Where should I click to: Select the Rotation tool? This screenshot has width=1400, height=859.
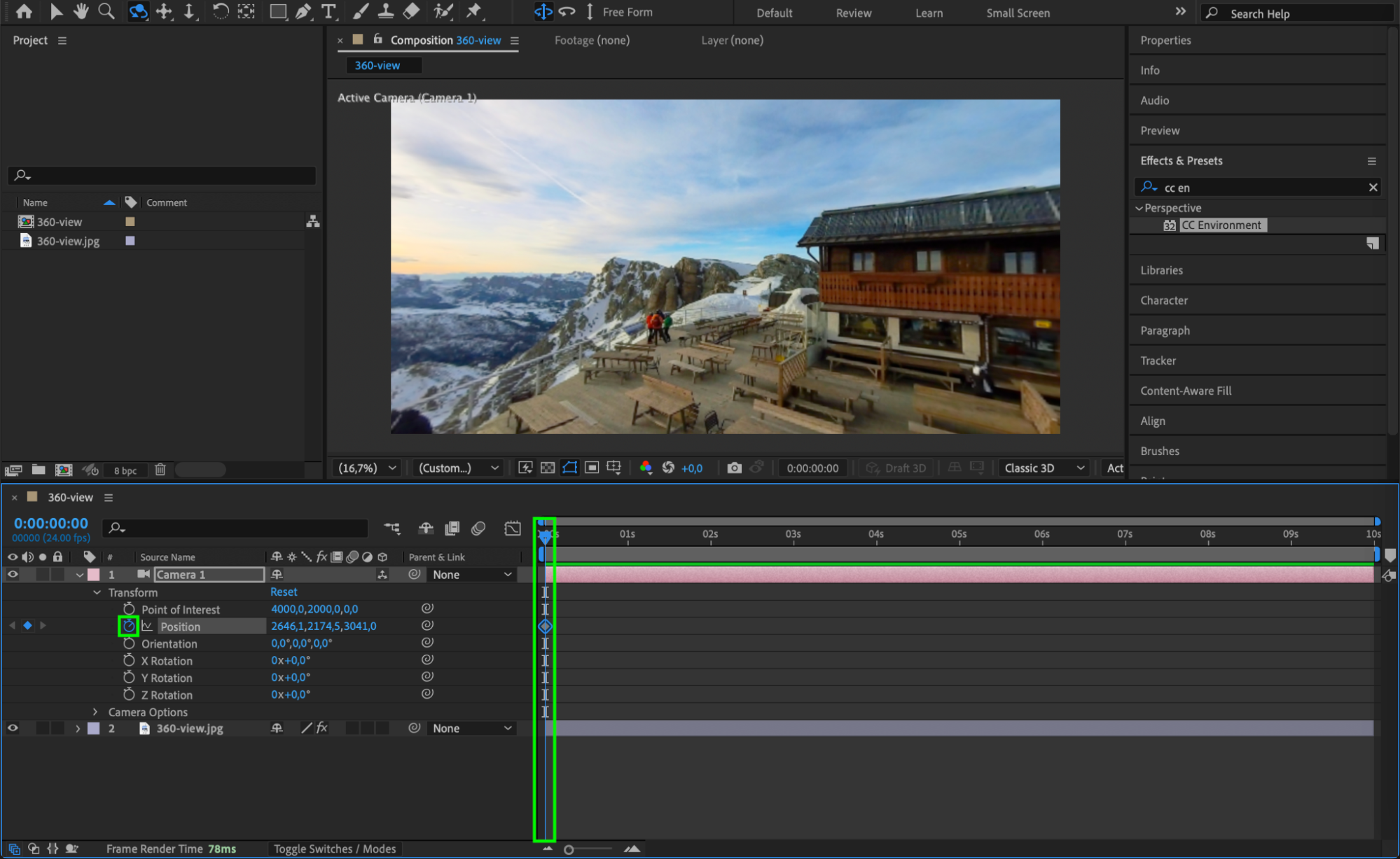coord(220,11)
